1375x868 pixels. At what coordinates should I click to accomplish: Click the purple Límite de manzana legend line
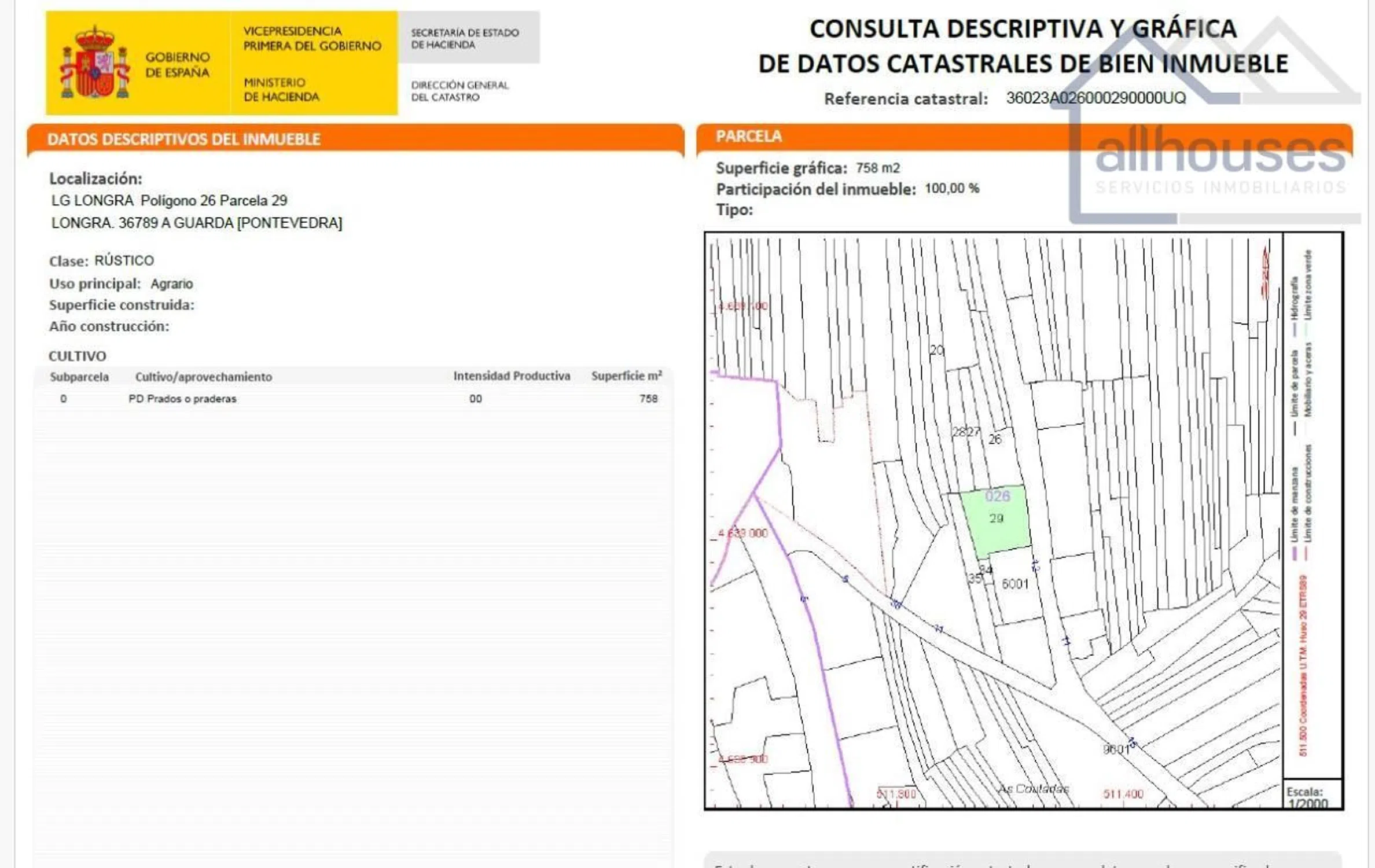tap(1295, 553)
